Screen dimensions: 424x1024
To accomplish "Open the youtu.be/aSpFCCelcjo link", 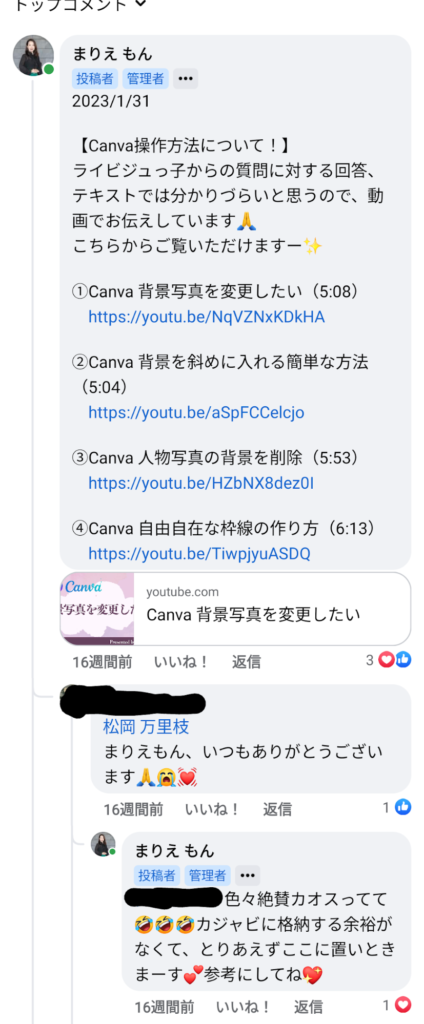I will pos(196,413).
